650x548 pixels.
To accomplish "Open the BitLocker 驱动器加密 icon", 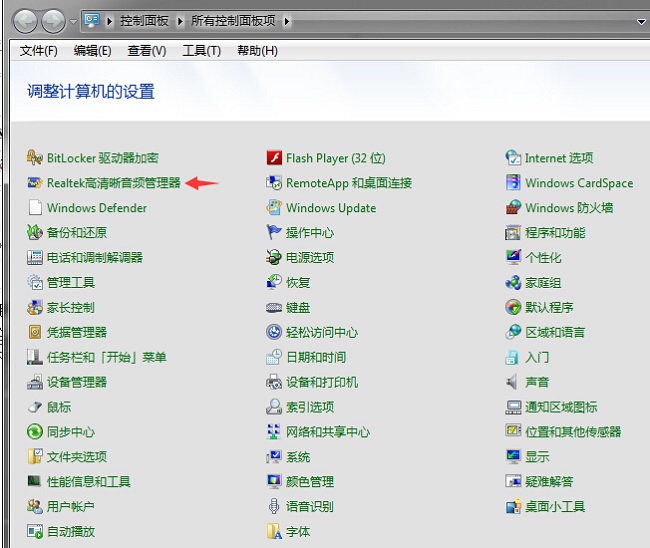I will coord(35,158).
